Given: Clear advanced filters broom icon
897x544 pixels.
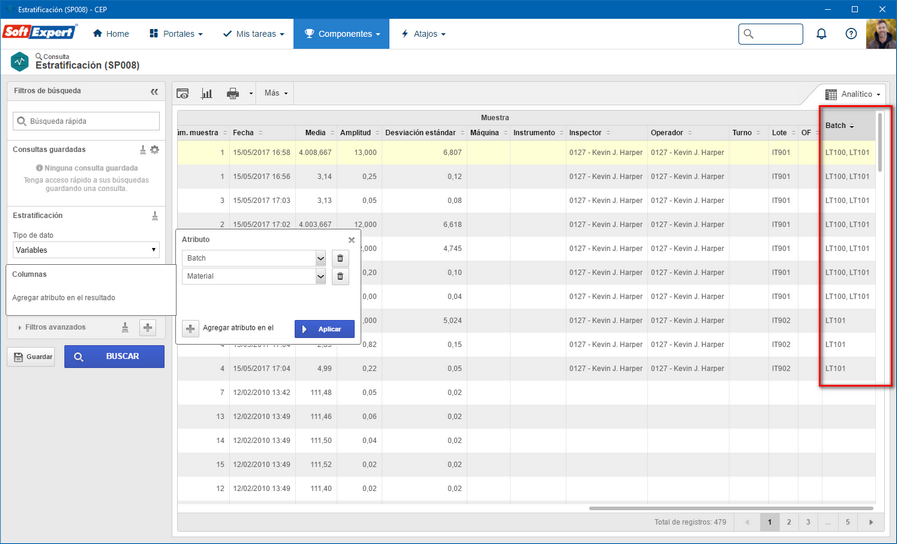Looking at the screenshot, I should (x=125, y=327).
